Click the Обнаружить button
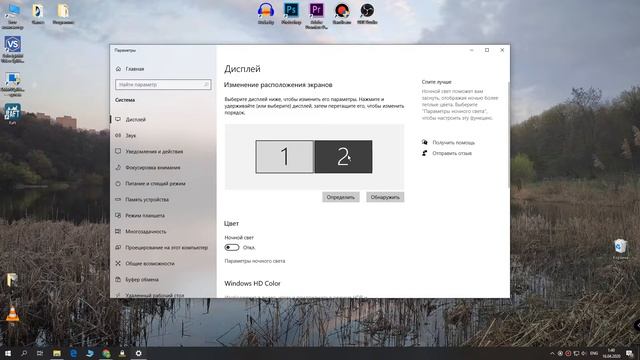 (385, 197)
